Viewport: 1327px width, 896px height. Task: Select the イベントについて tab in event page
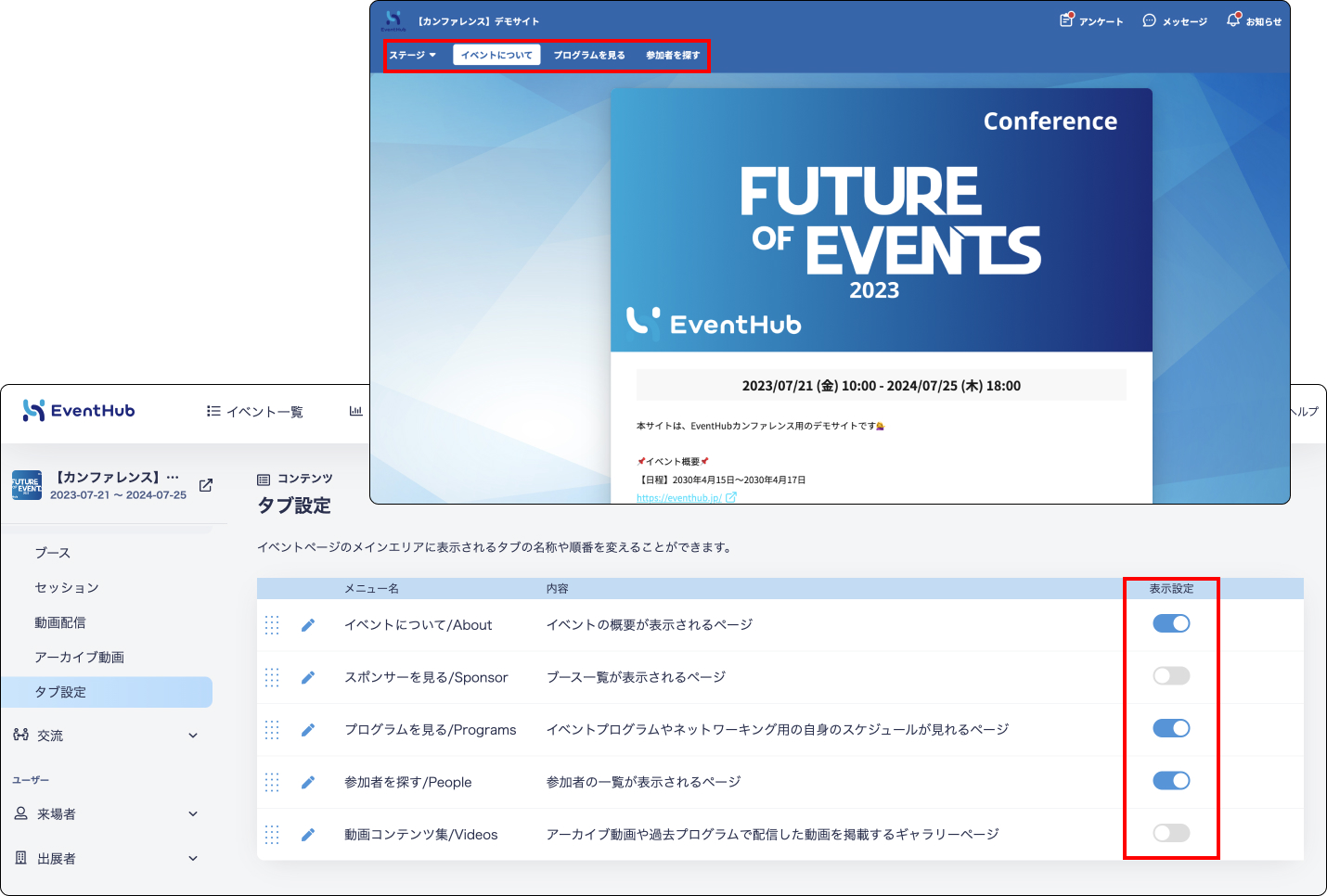click(x=496, y=55)
